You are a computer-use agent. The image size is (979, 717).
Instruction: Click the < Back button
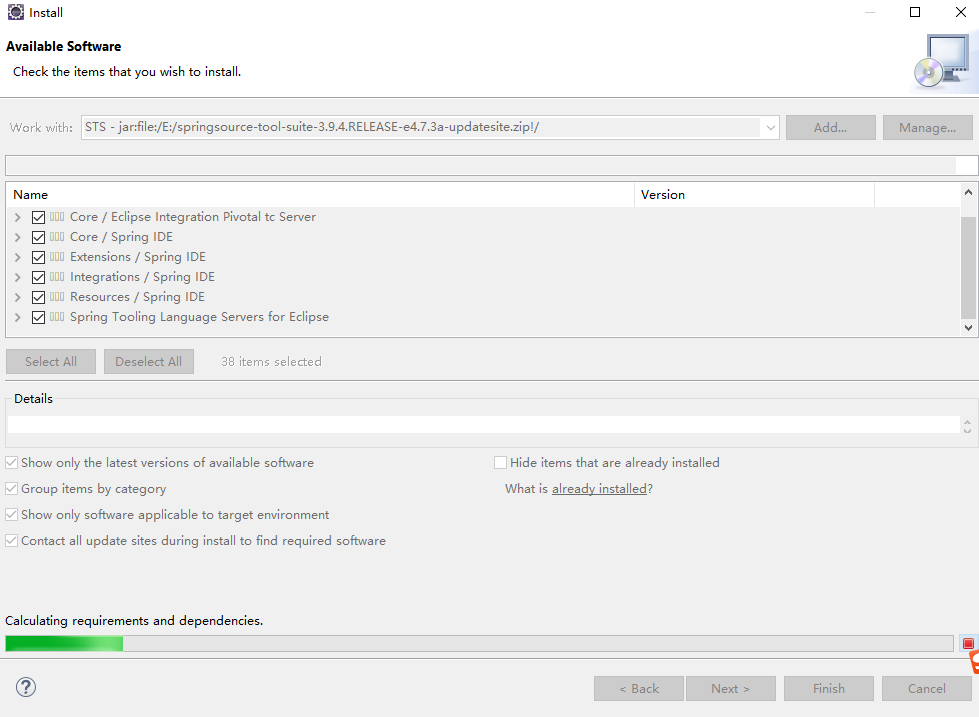pyautogui.click(x=639, y=688)
